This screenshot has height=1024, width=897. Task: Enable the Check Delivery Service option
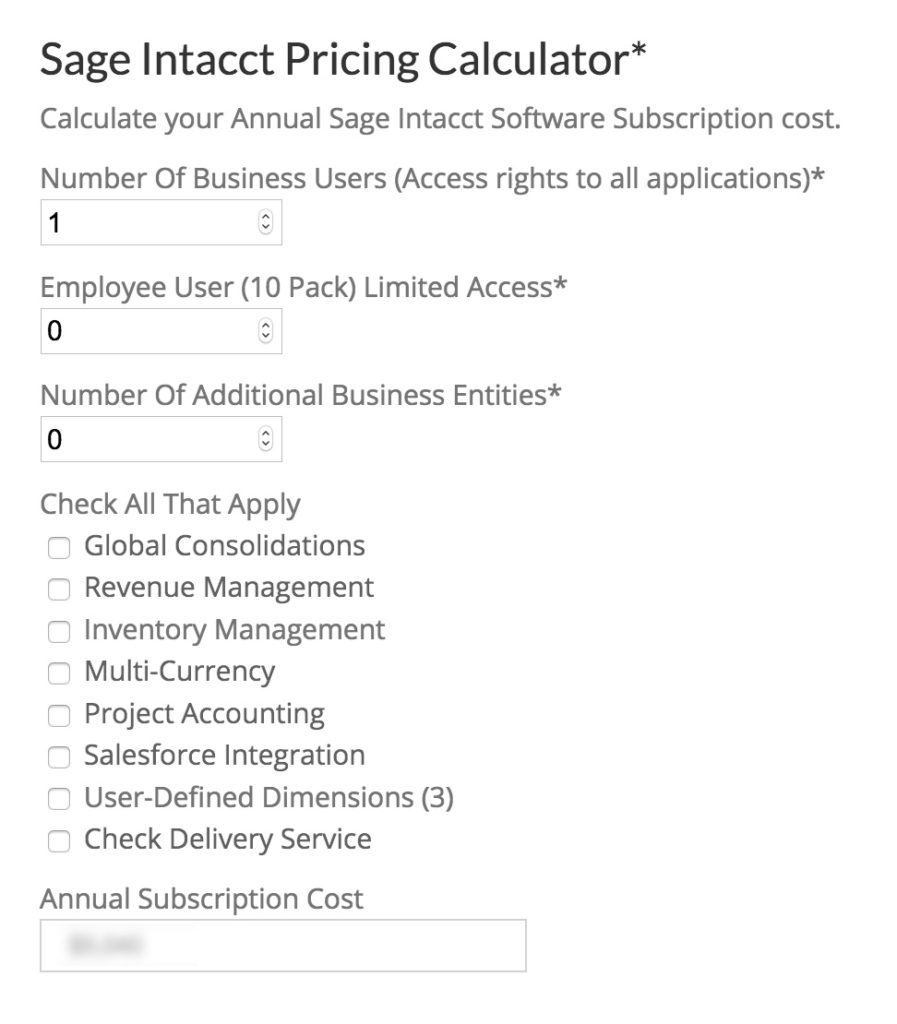point(58,841)
